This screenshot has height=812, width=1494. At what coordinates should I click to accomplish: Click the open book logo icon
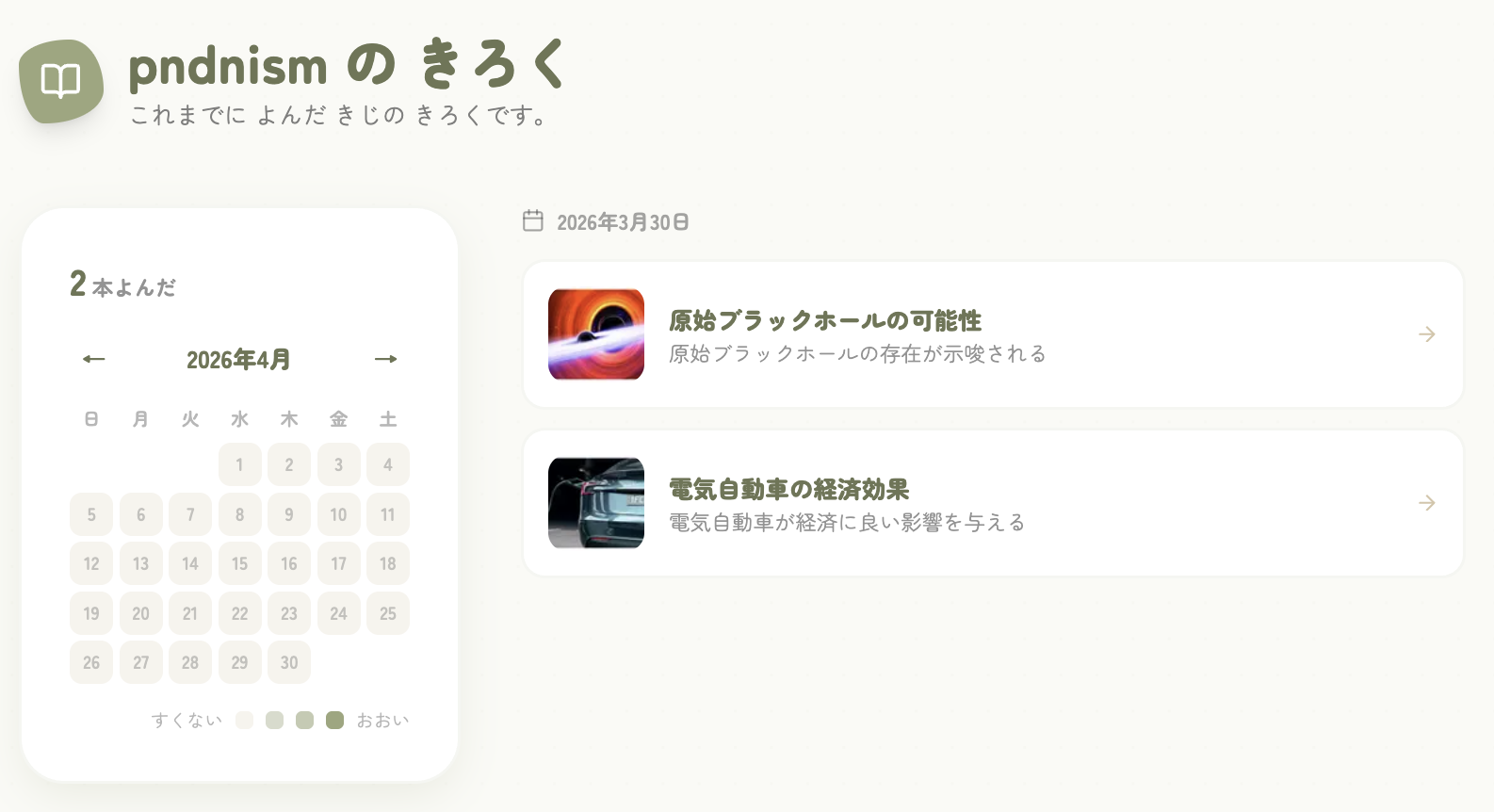coord(61,81)
